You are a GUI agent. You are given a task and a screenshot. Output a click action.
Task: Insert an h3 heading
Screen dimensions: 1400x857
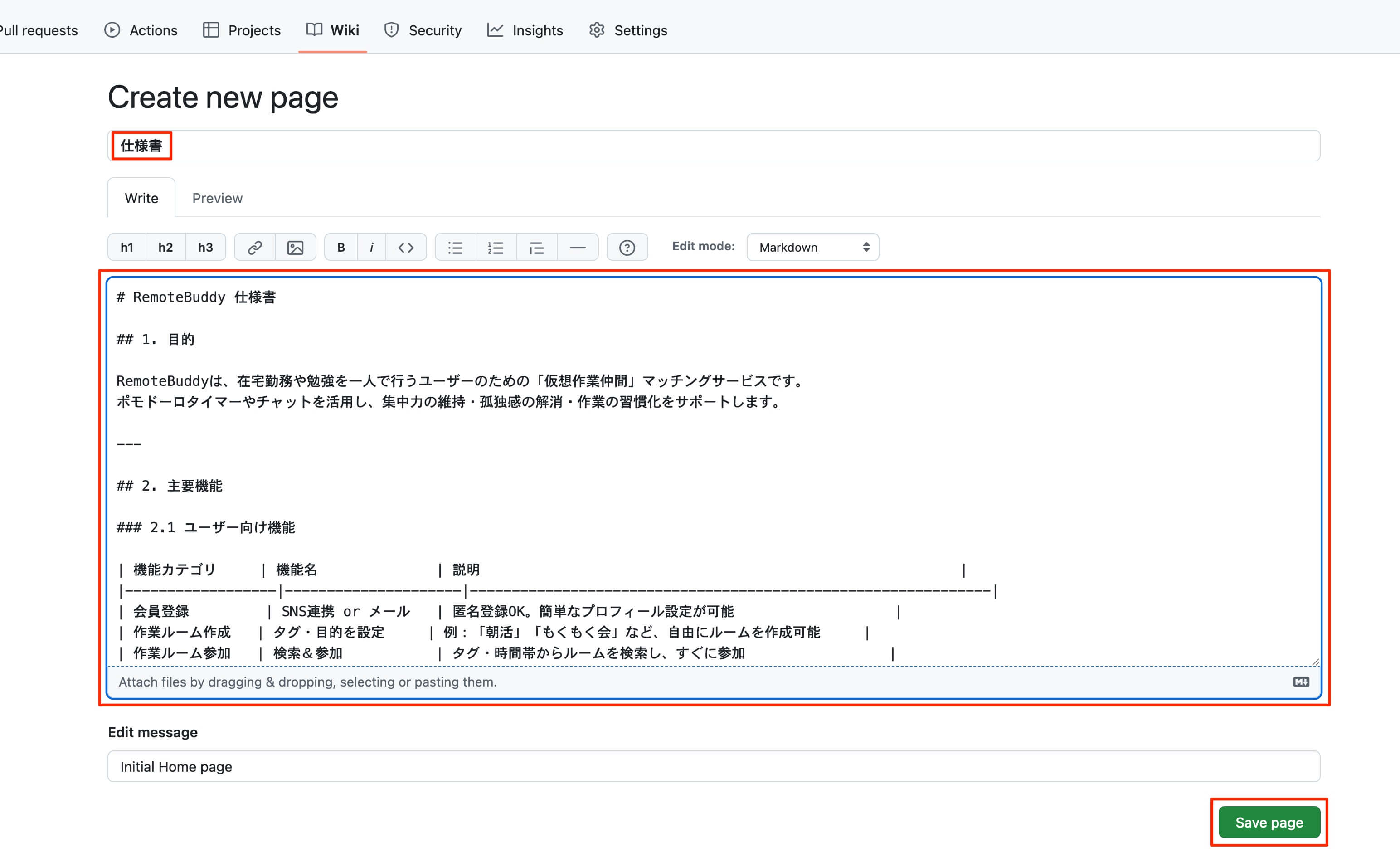click(205, 247)
